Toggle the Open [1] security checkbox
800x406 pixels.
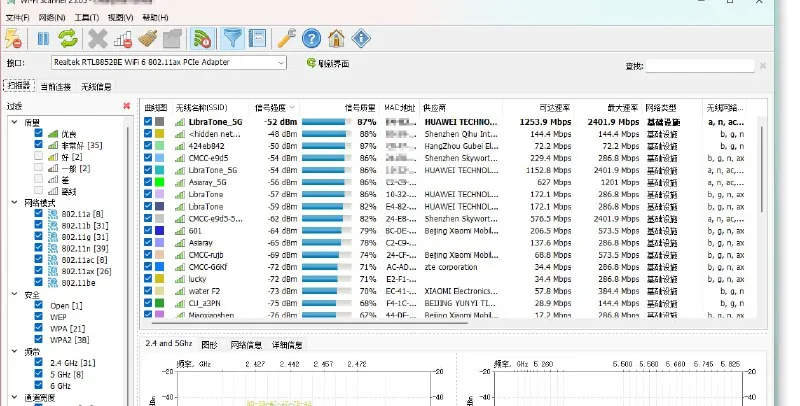(38, 304)
